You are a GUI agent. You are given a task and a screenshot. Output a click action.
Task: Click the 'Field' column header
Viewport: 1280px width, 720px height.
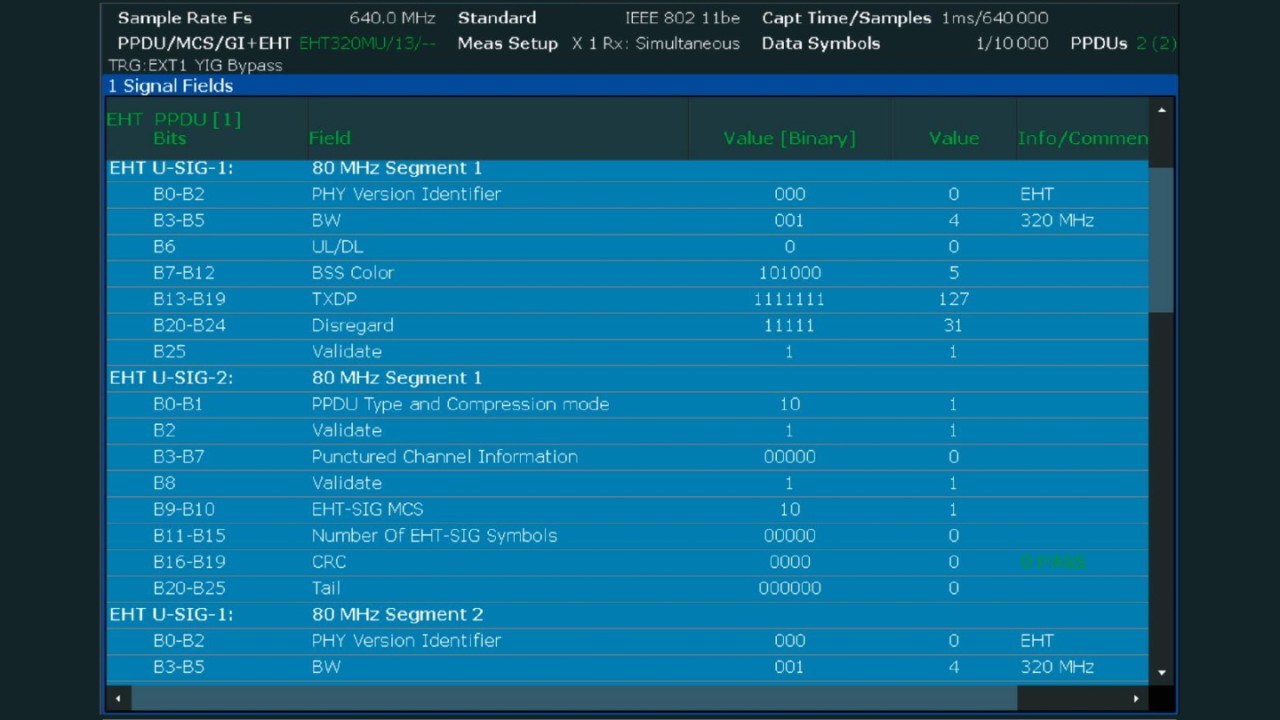tap(329, 138)
